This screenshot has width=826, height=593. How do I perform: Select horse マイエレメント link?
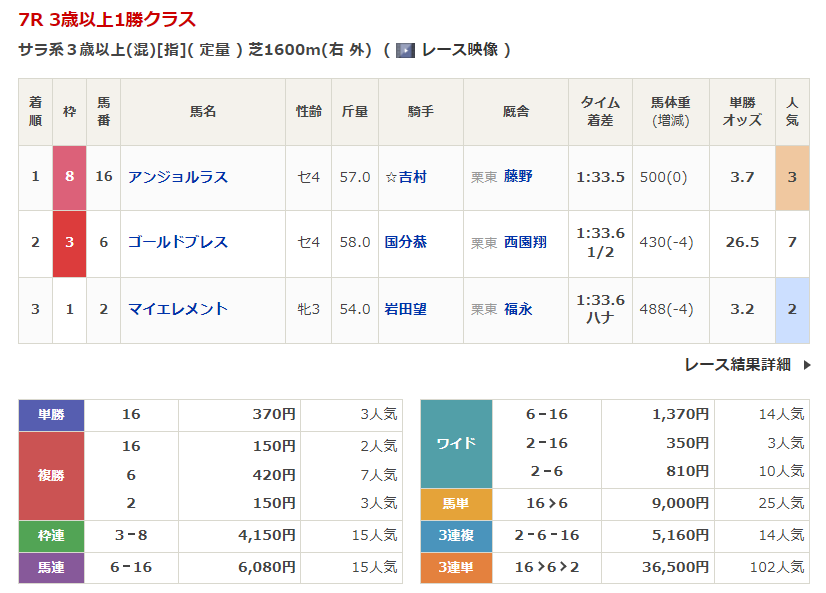178,309
